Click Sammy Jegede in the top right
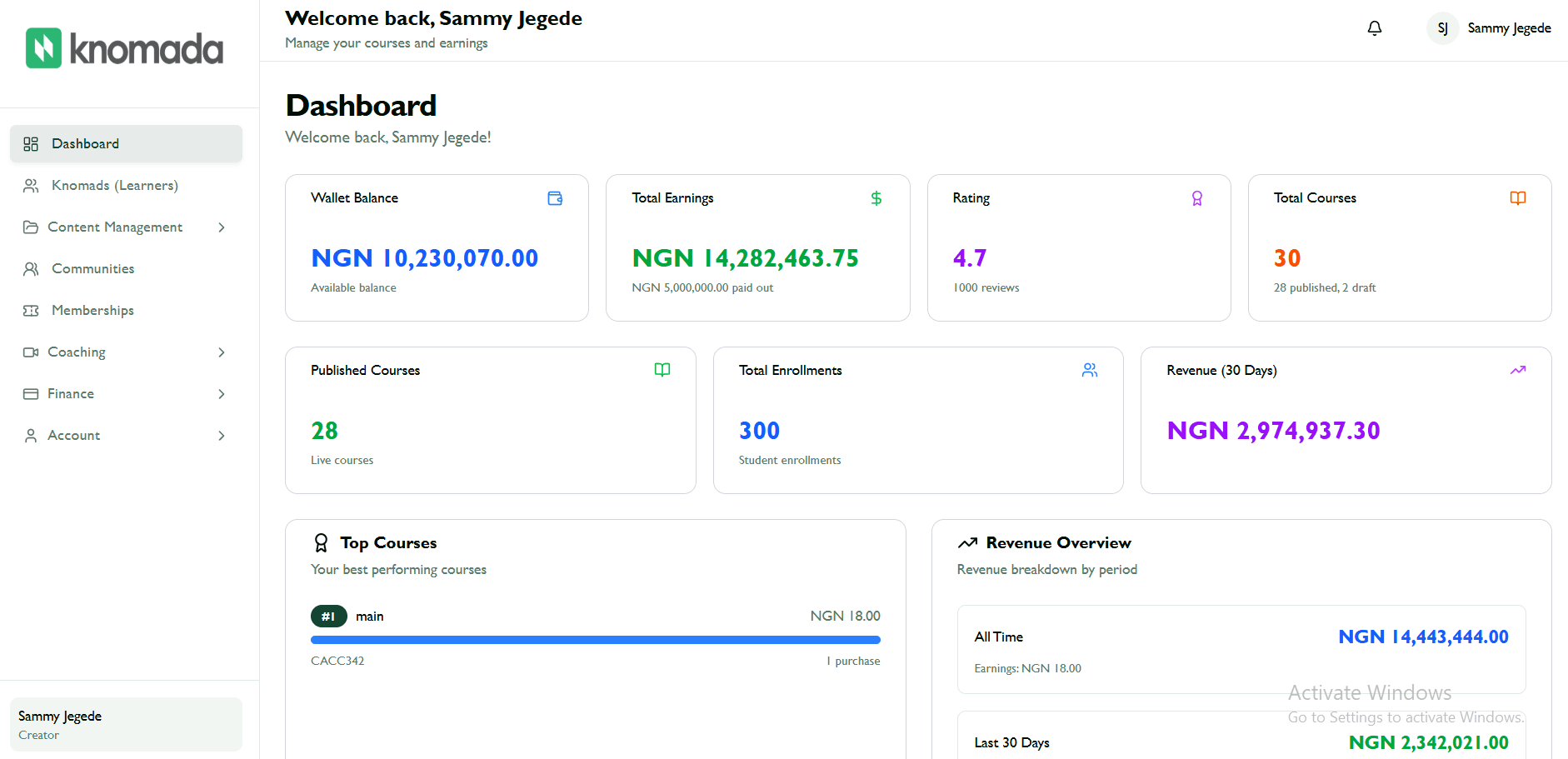Image resolution: width=1568 pixels, height=759 pixels. pyautogui.click(x=1510, y=27)
